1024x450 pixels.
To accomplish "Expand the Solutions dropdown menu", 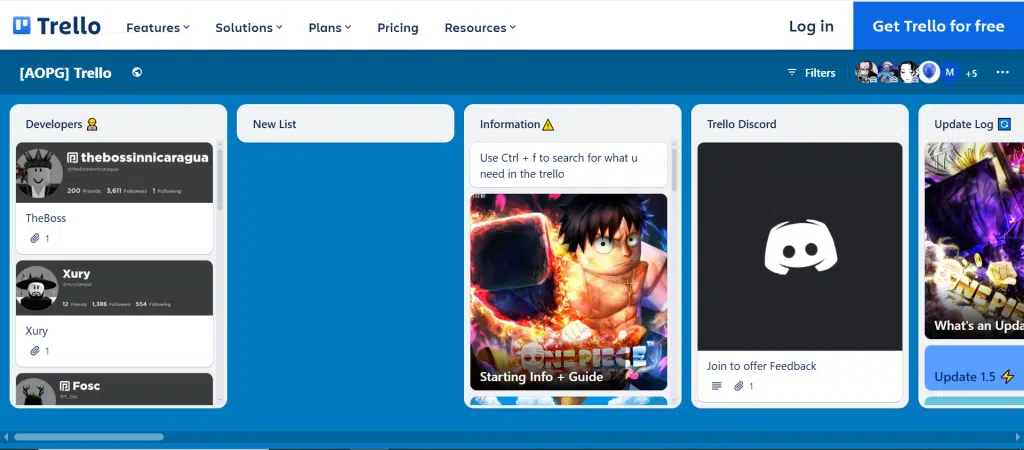I will [248, 27].
